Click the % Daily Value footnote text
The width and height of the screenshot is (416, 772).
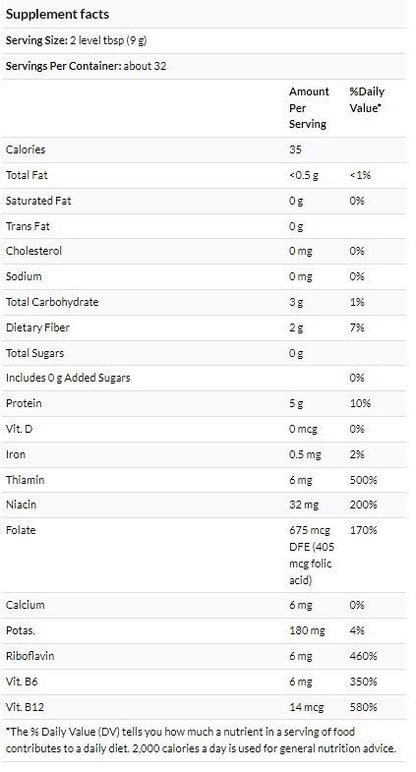(x=200, y=740)
